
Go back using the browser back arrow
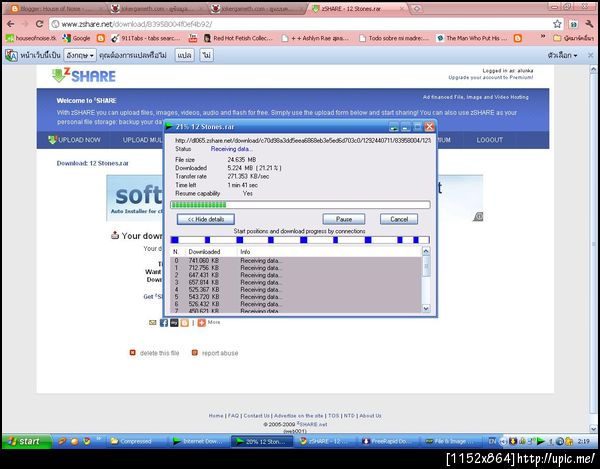11,24
